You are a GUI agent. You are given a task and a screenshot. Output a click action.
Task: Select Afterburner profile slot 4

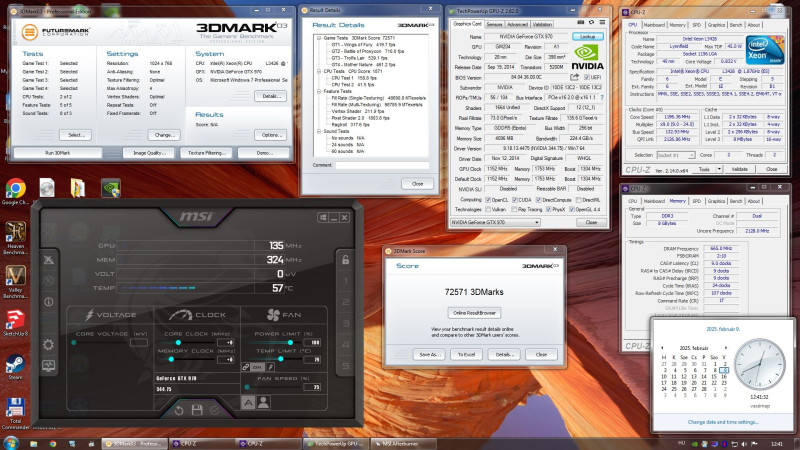point(345,344)
